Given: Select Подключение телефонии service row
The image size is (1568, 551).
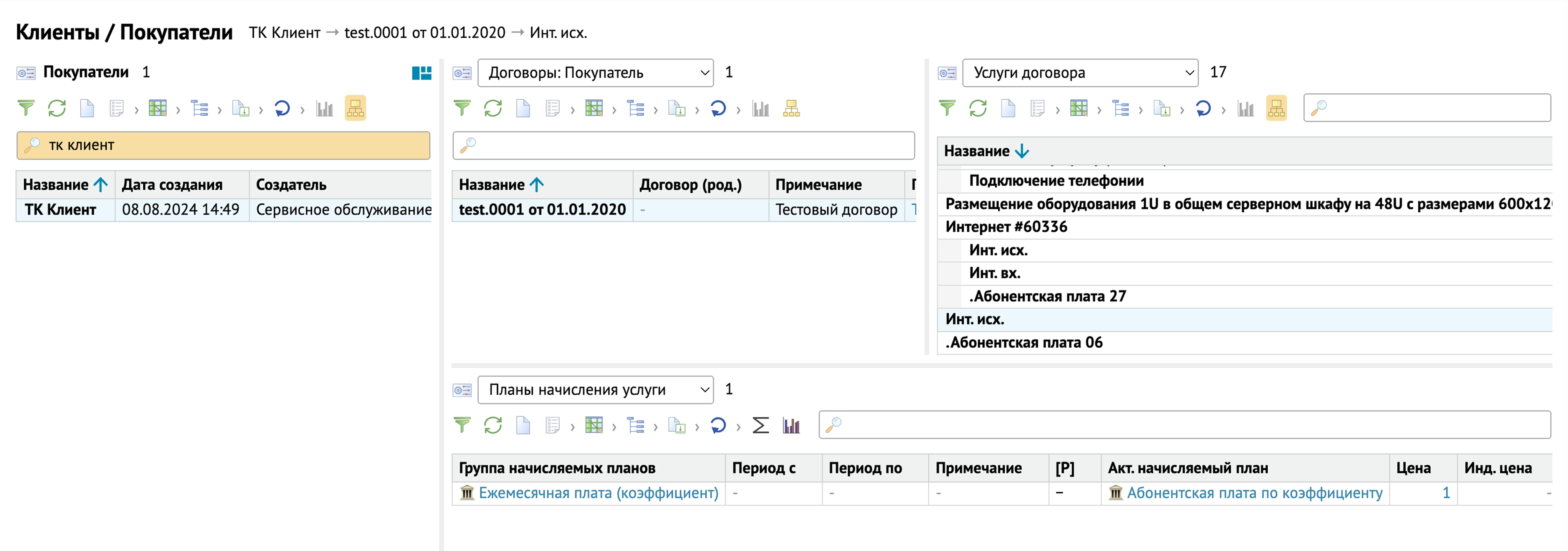Looking at the screenshot, I should coord(1245,181).
